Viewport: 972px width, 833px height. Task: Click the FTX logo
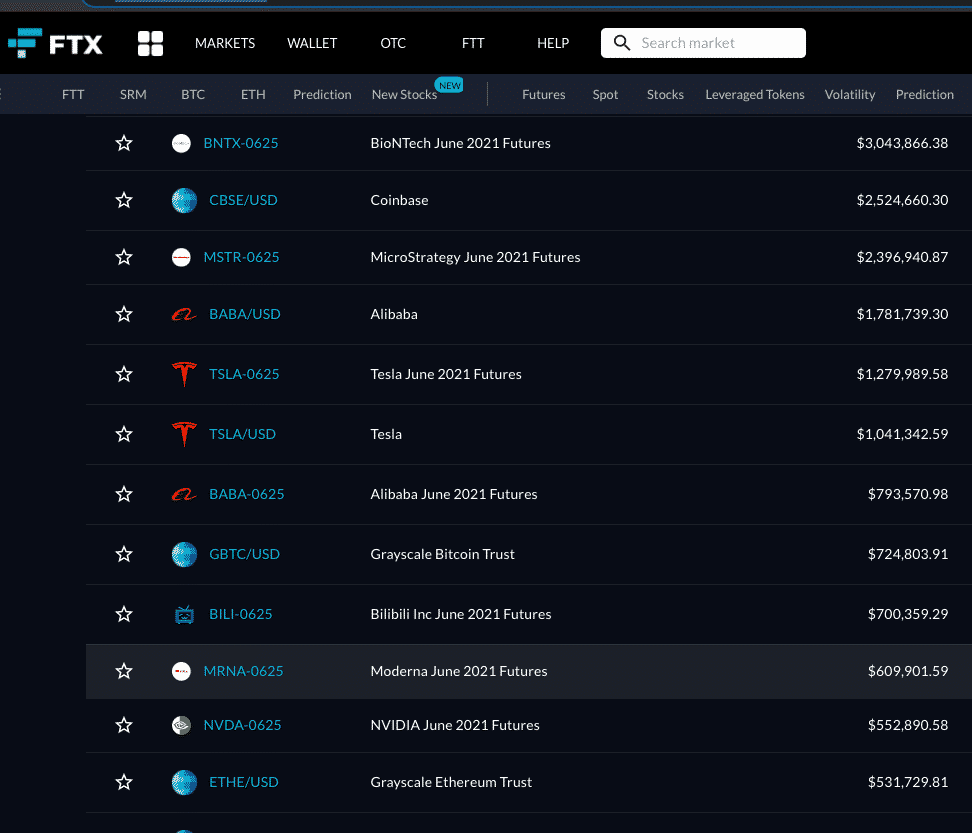point(55,43)
